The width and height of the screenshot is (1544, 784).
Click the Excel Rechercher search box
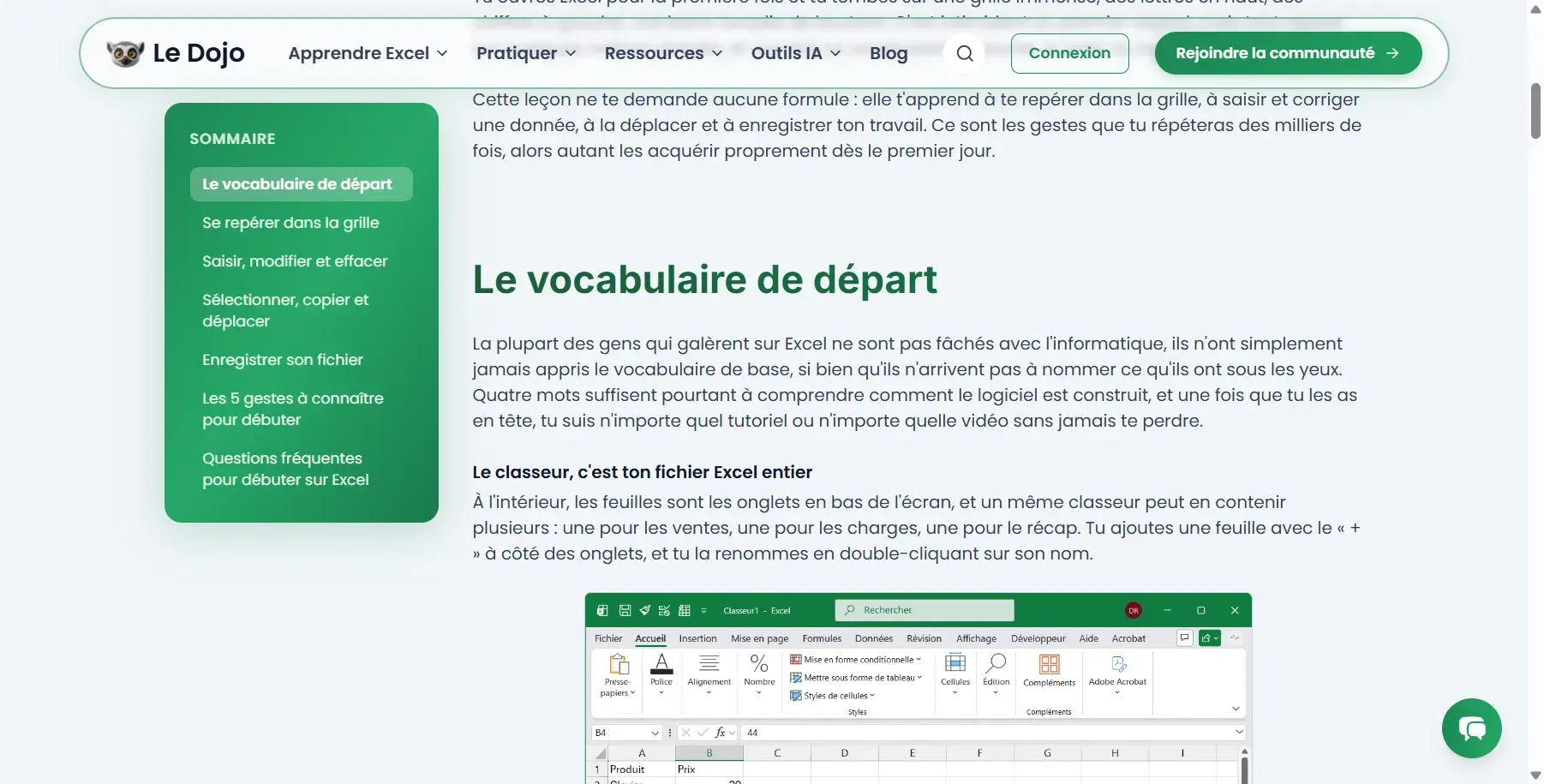tap(924, 610)
